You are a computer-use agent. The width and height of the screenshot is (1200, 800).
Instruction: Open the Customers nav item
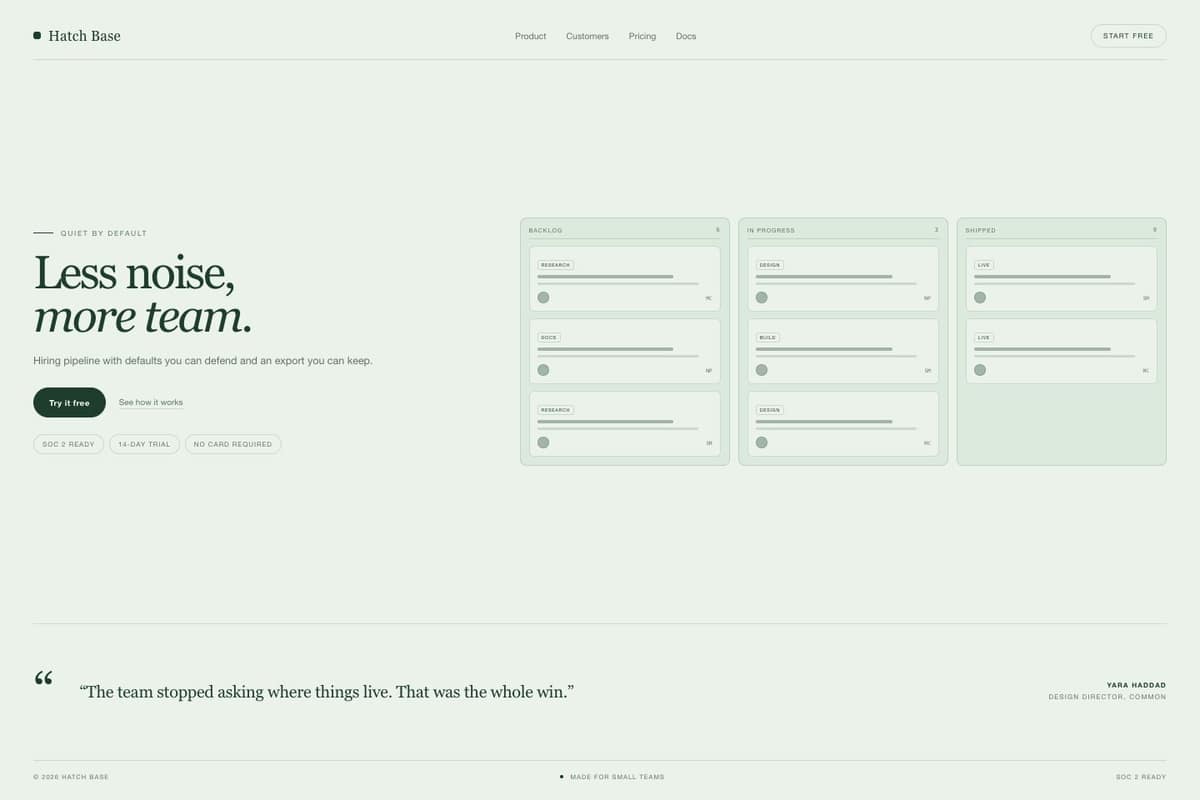point(587,36)
